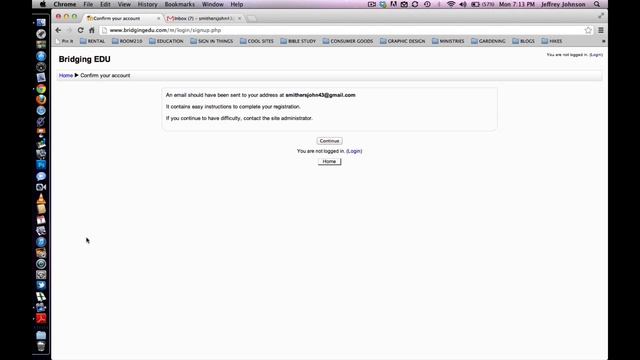Screen dimensions: 640x360
Task: Open the Window menu
Action: click(x=213, y=4)
